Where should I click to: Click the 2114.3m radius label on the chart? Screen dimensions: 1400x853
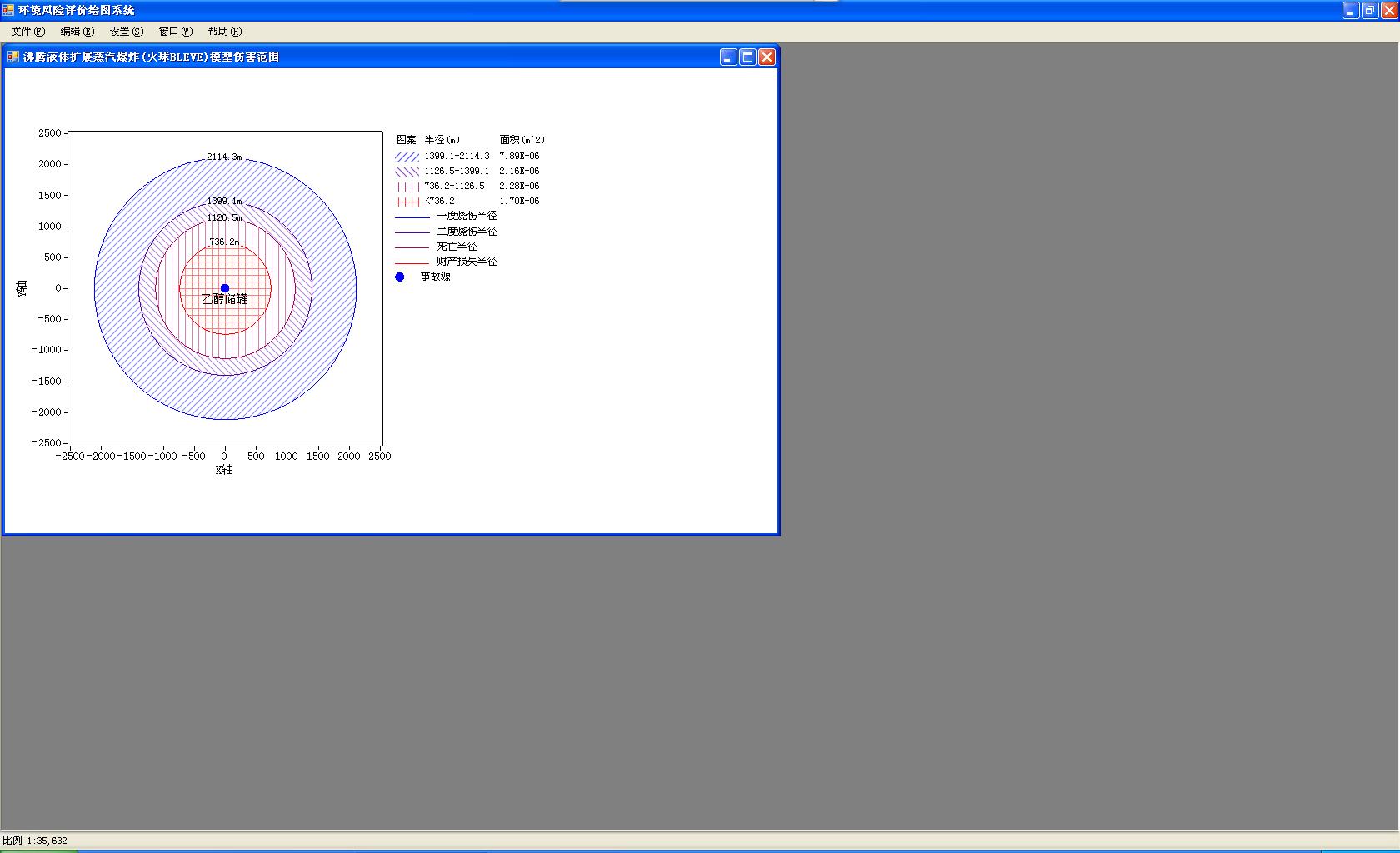point(224,157)
